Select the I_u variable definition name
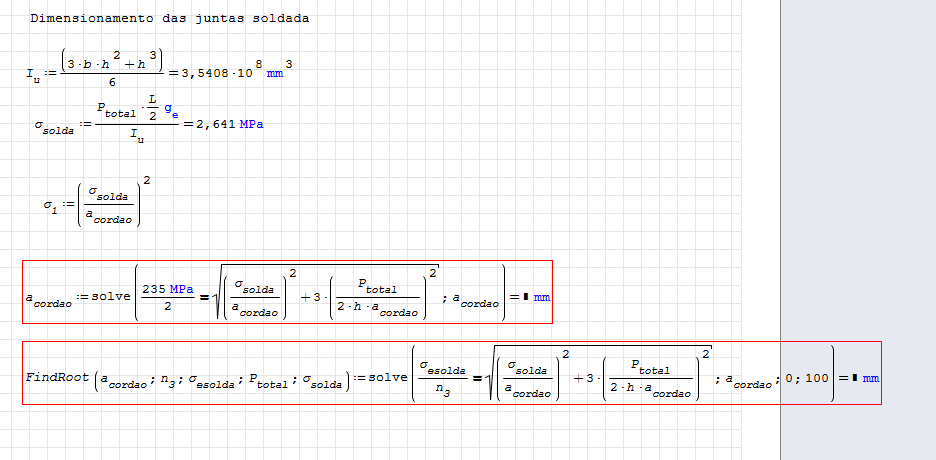 tap(33, 73)
